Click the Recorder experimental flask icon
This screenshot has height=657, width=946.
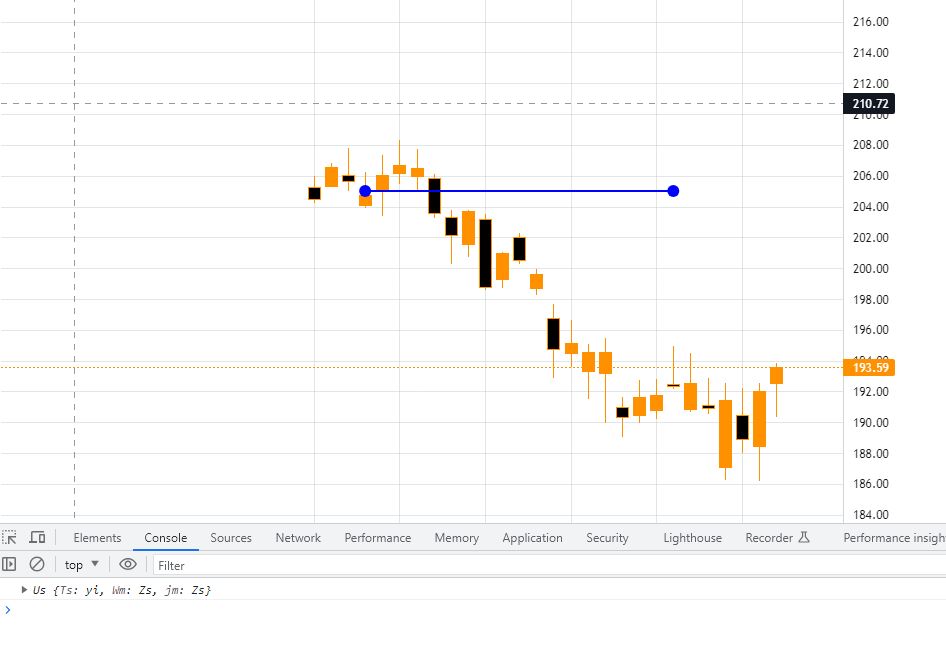(802, 537)
